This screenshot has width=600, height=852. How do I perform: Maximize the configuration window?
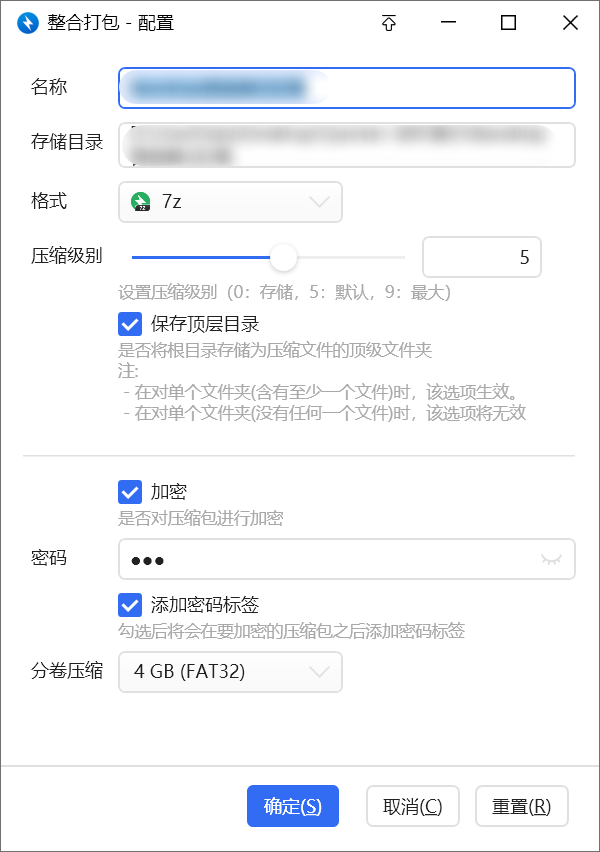pyautogui.click(x=508, y=23)
